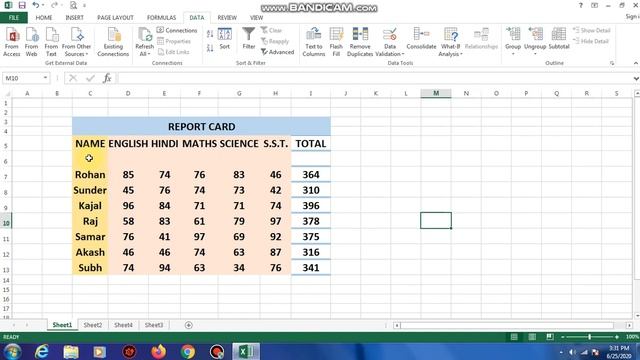This screenshot has height=360, width=640.
Task: Import data using From Web
Action: (31, 42)
